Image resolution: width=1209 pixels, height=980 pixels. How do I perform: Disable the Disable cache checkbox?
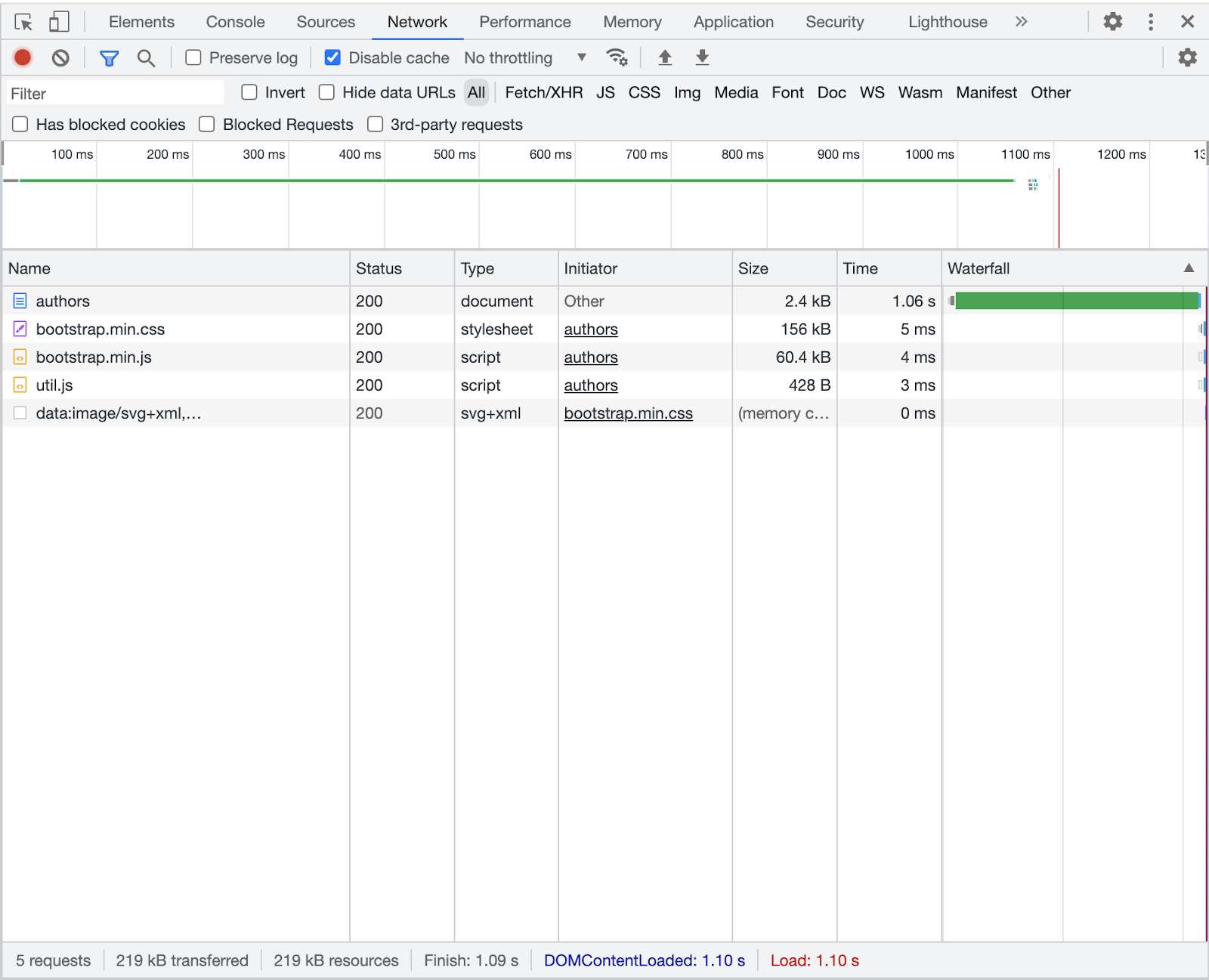point(332,57)
